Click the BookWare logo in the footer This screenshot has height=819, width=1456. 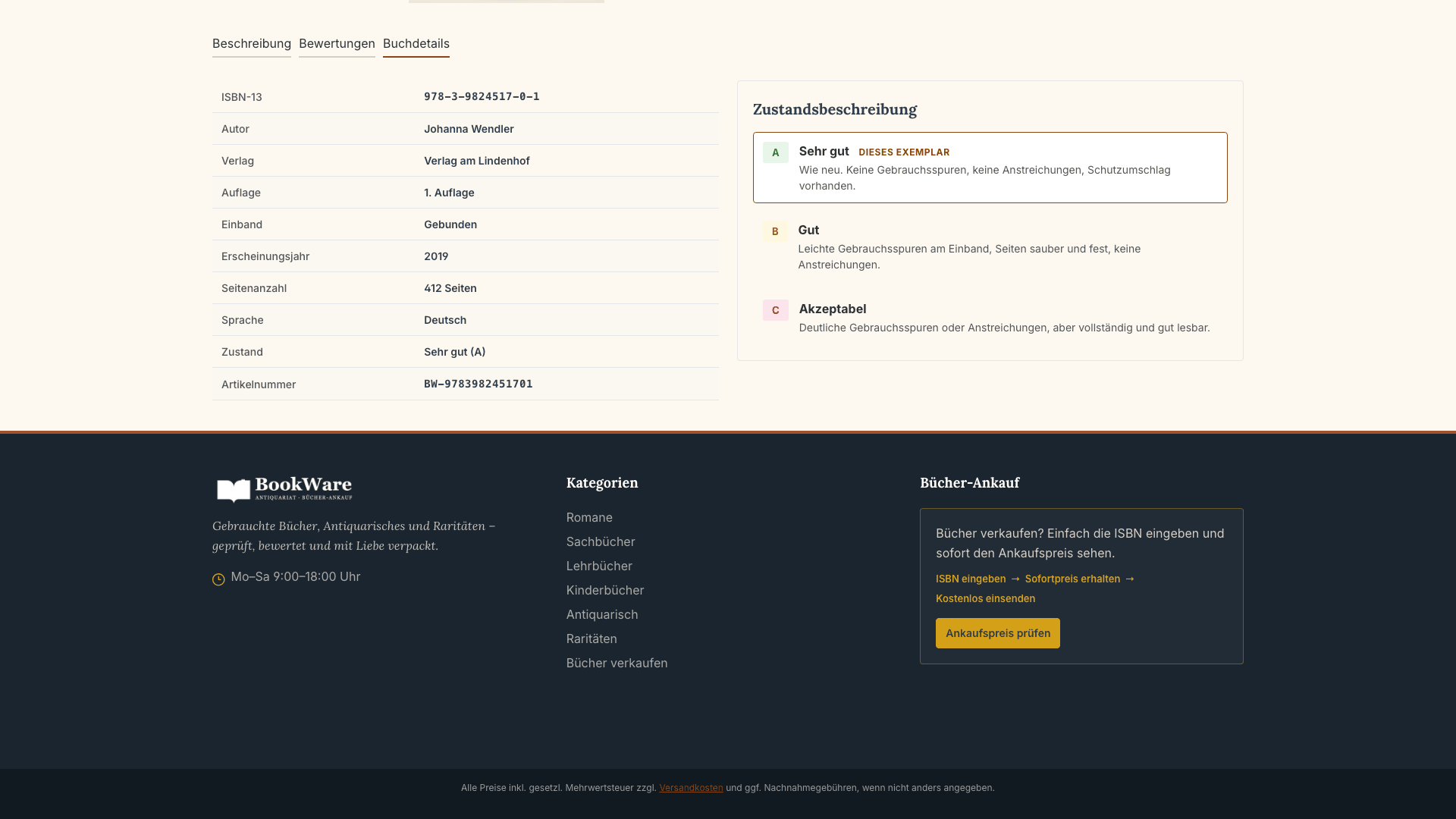click(x=284, y=490)
